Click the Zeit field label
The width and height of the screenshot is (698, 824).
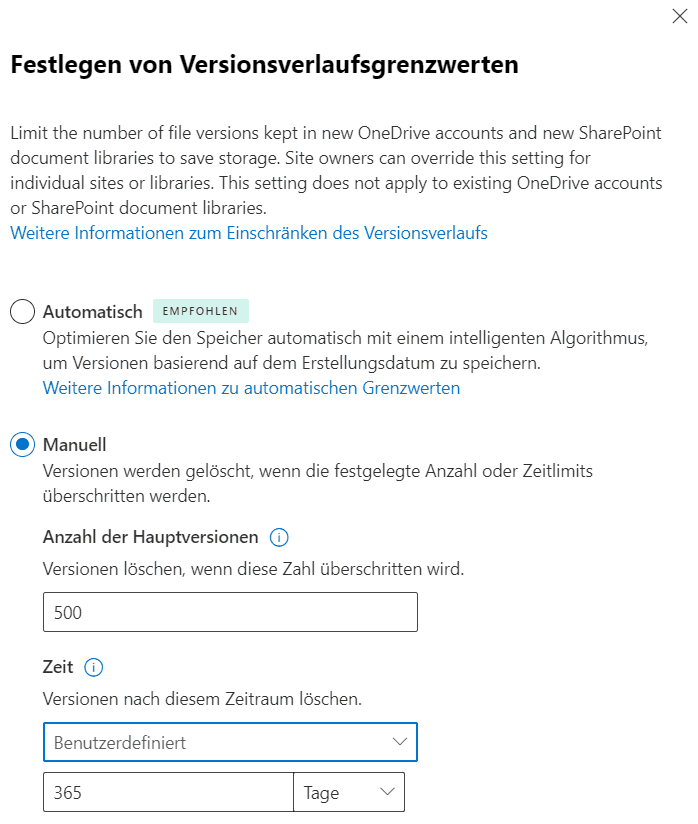coord(58,667)
